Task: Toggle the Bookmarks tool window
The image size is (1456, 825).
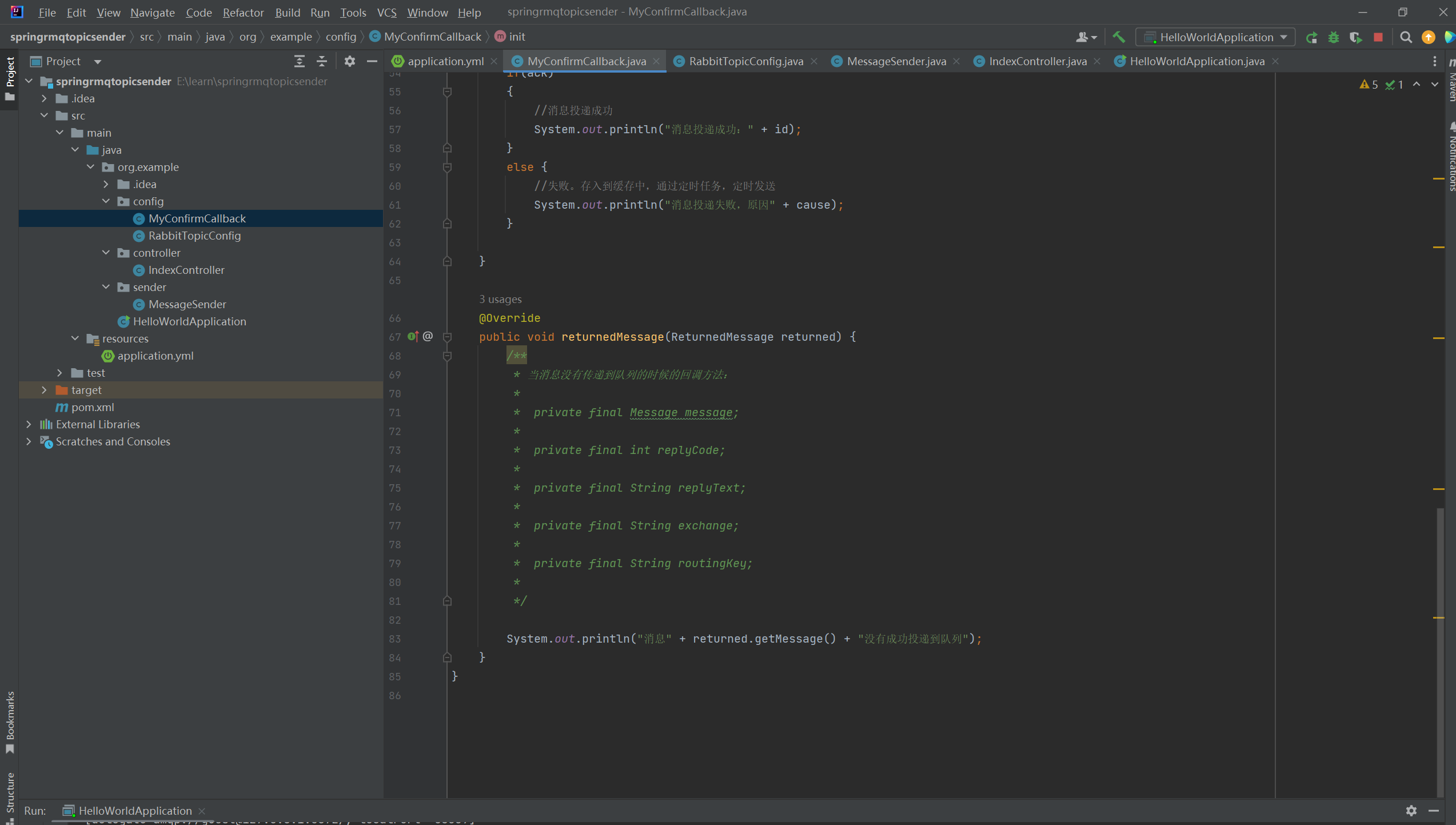Action: pos(10,722)
